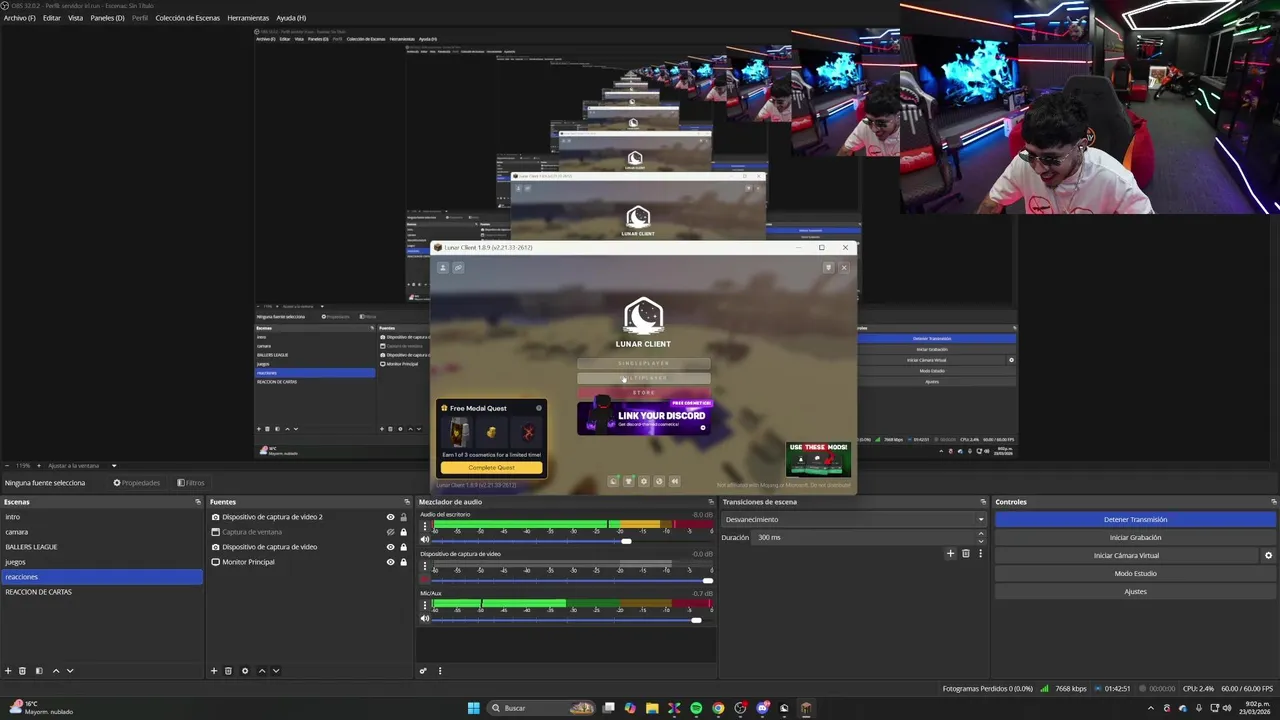Viewport: 1280px width, 720px height.
Task: Open source properties gear in Fuentes toolbar
Action: click(245, 671)
